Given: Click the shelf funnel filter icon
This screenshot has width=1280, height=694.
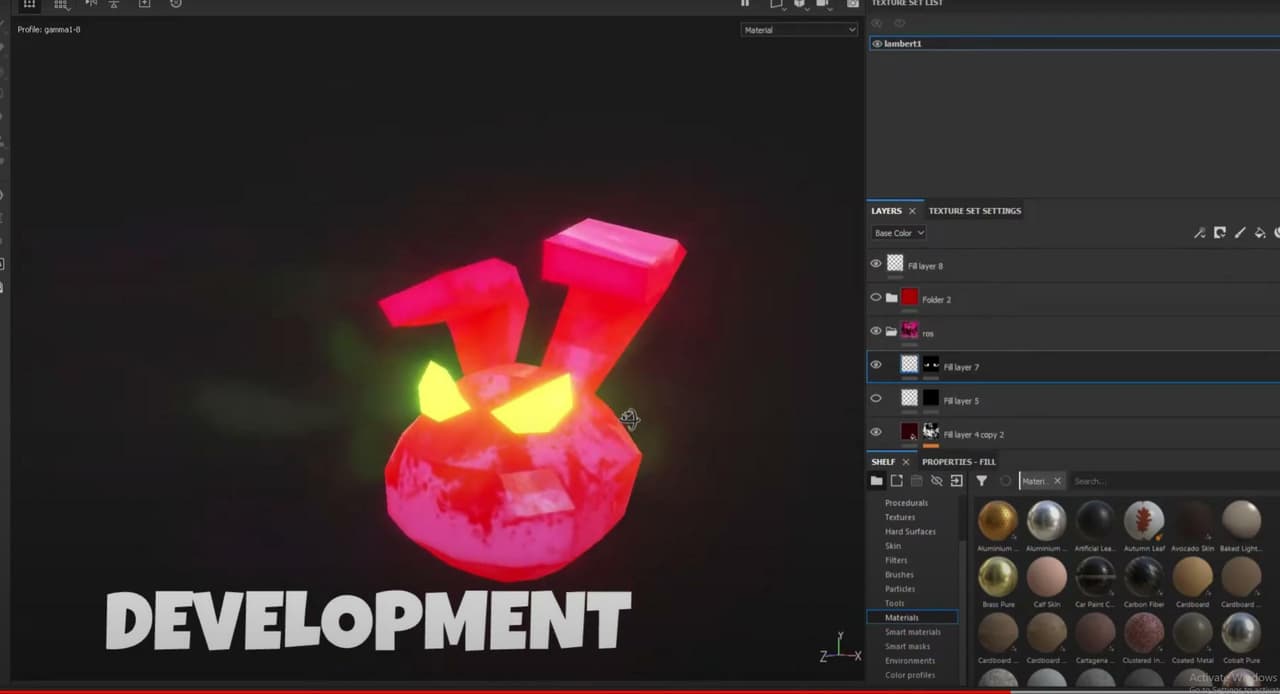Looking at the screenshot, I should pos(982,481).
